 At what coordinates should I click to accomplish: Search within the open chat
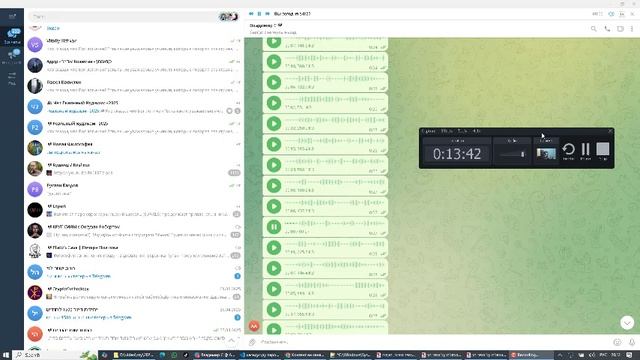[x=593, y=29]
